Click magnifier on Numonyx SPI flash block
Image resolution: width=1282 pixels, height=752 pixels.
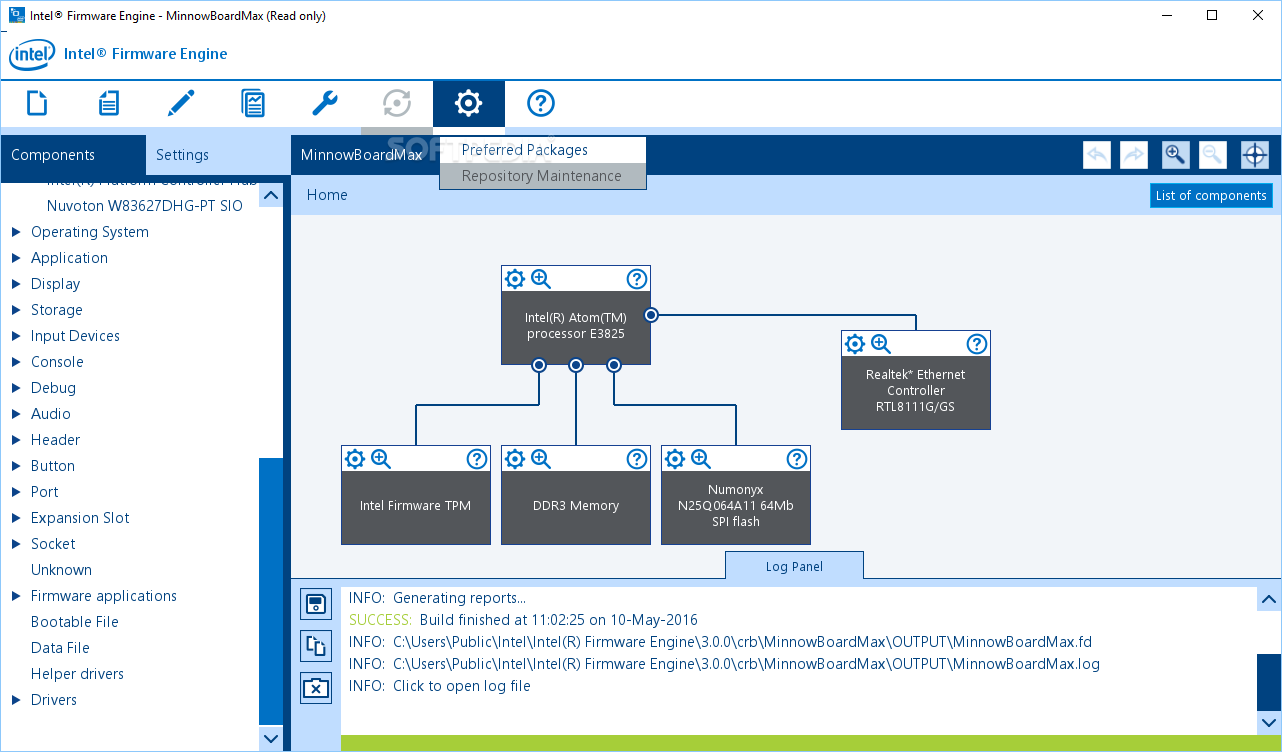(x=701, y=459)
